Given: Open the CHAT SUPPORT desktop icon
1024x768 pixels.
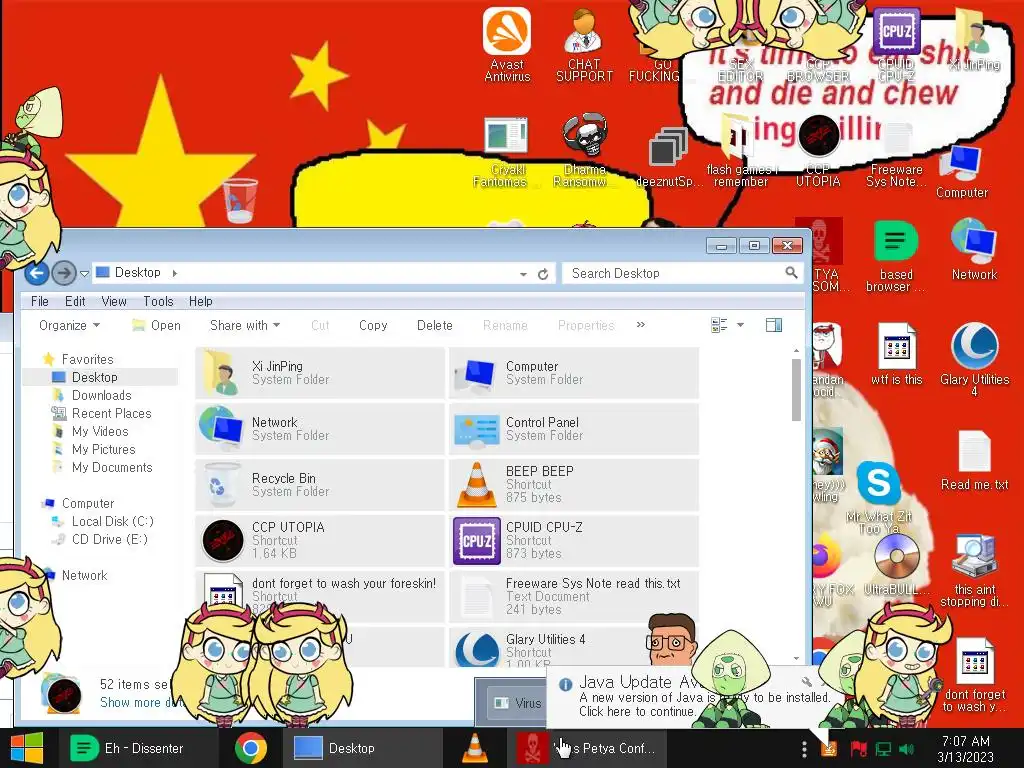Looking at the screenshot, I should 584,44.
